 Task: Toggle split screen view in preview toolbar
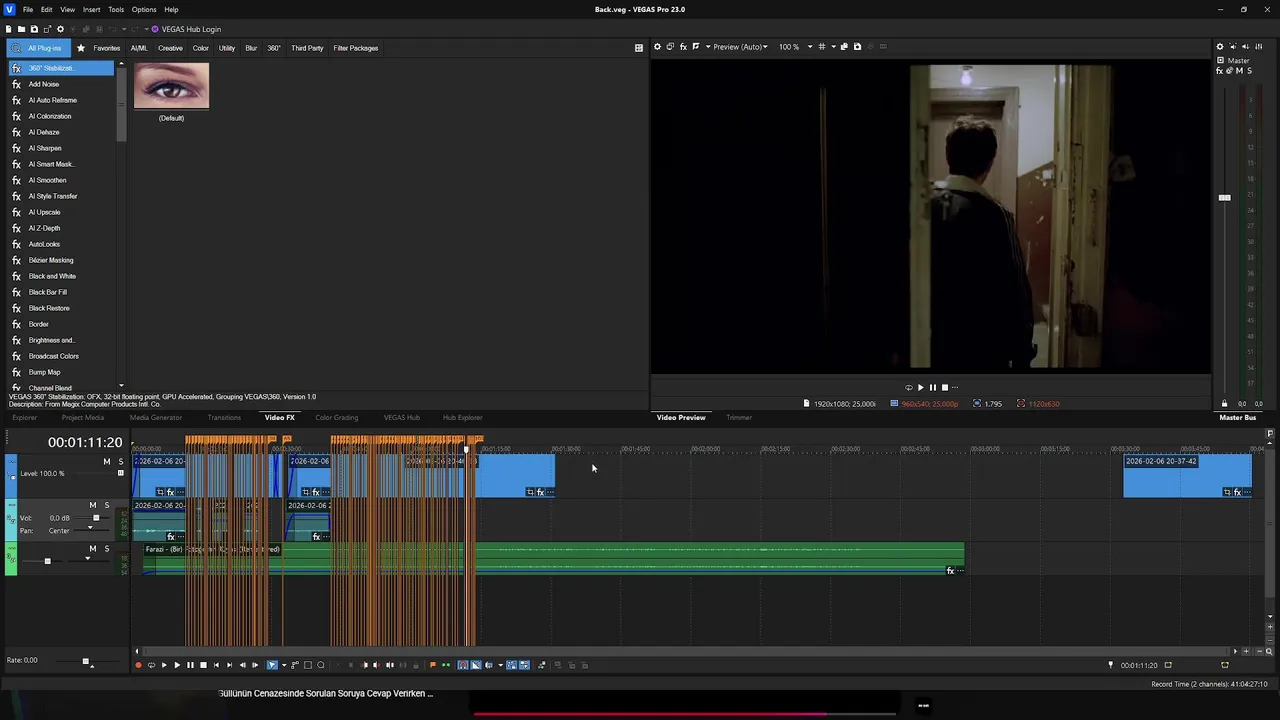(x=696, y=47)
